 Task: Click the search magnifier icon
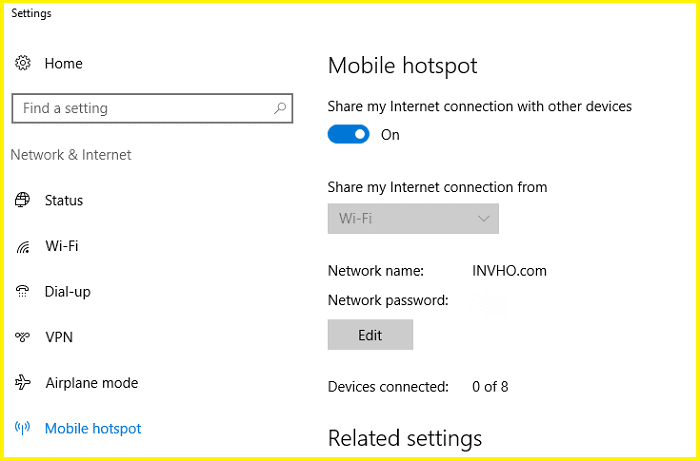[x=280, y=108]
